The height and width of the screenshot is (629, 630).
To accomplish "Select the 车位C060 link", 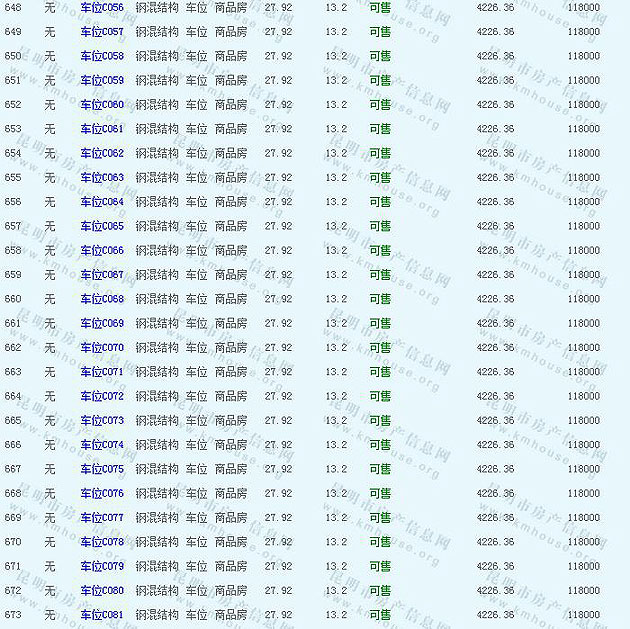I will click(102, 105).
